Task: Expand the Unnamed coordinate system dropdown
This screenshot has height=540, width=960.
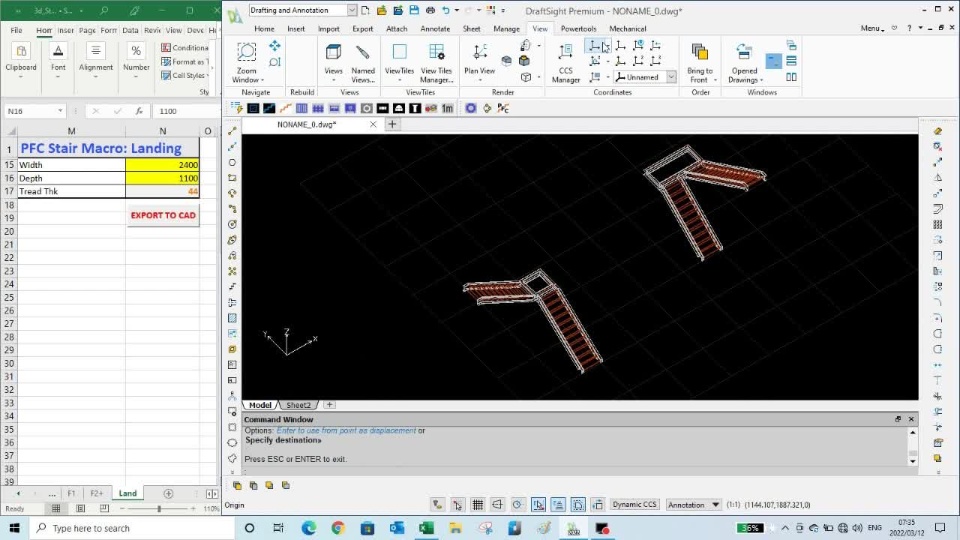Action: 671,77
